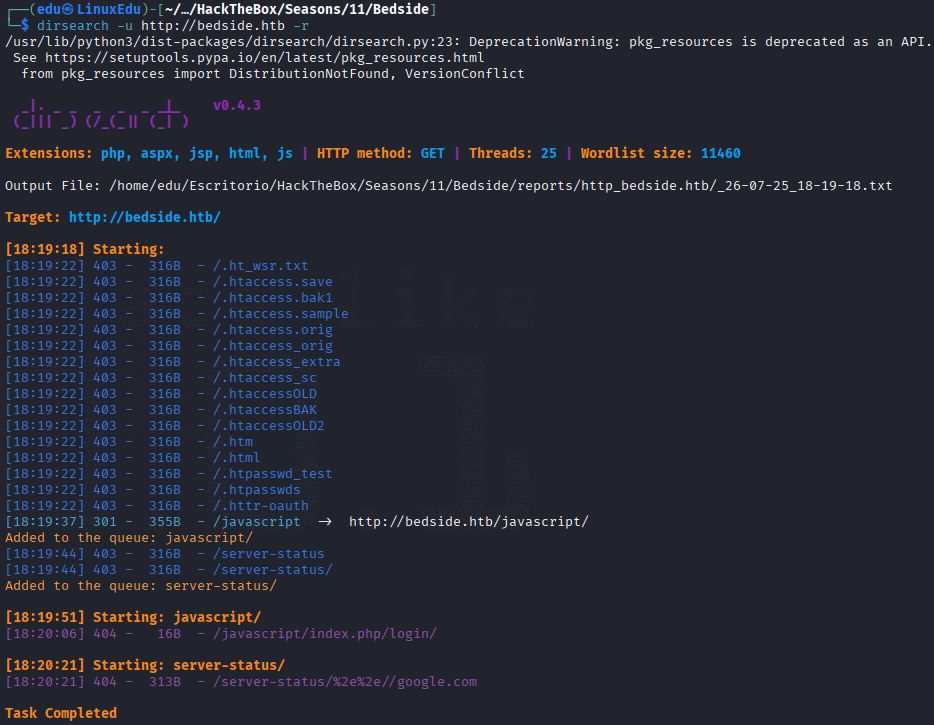934x725 pixels.
Task: Click the Wordlist size value 11460
Action: pos(721,154)
